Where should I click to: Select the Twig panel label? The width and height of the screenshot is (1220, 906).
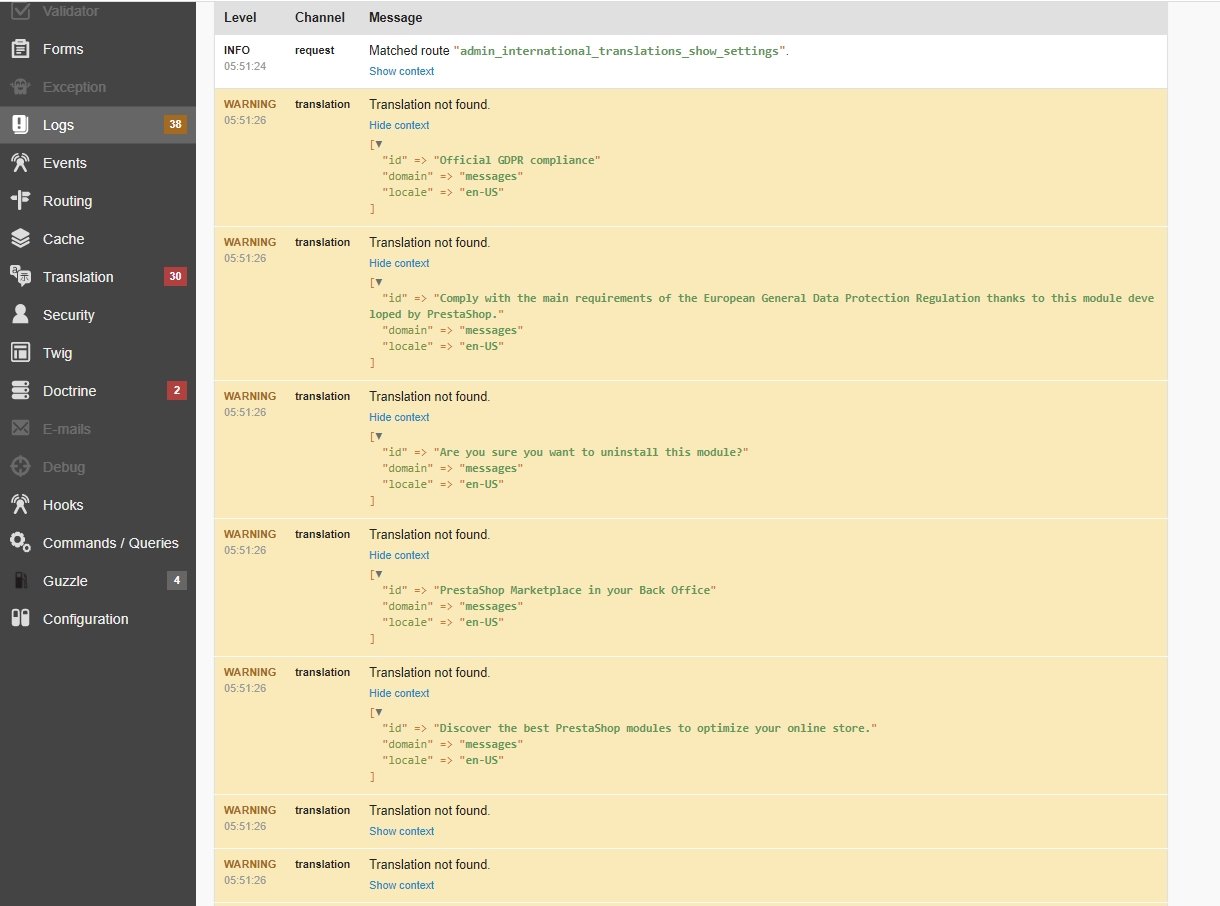pos(57,353)
